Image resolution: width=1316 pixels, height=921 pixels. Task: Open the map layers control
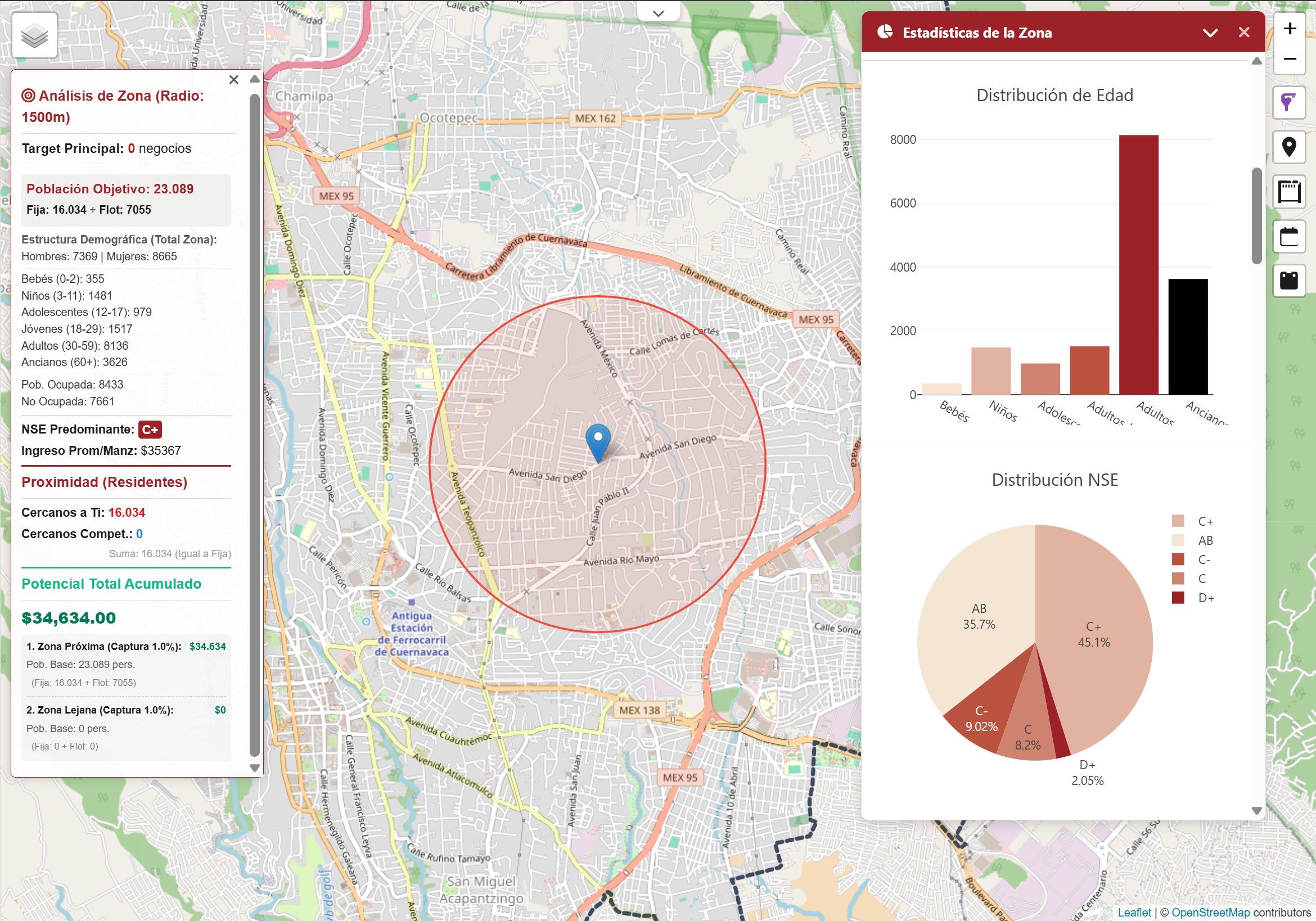(34, 35)
